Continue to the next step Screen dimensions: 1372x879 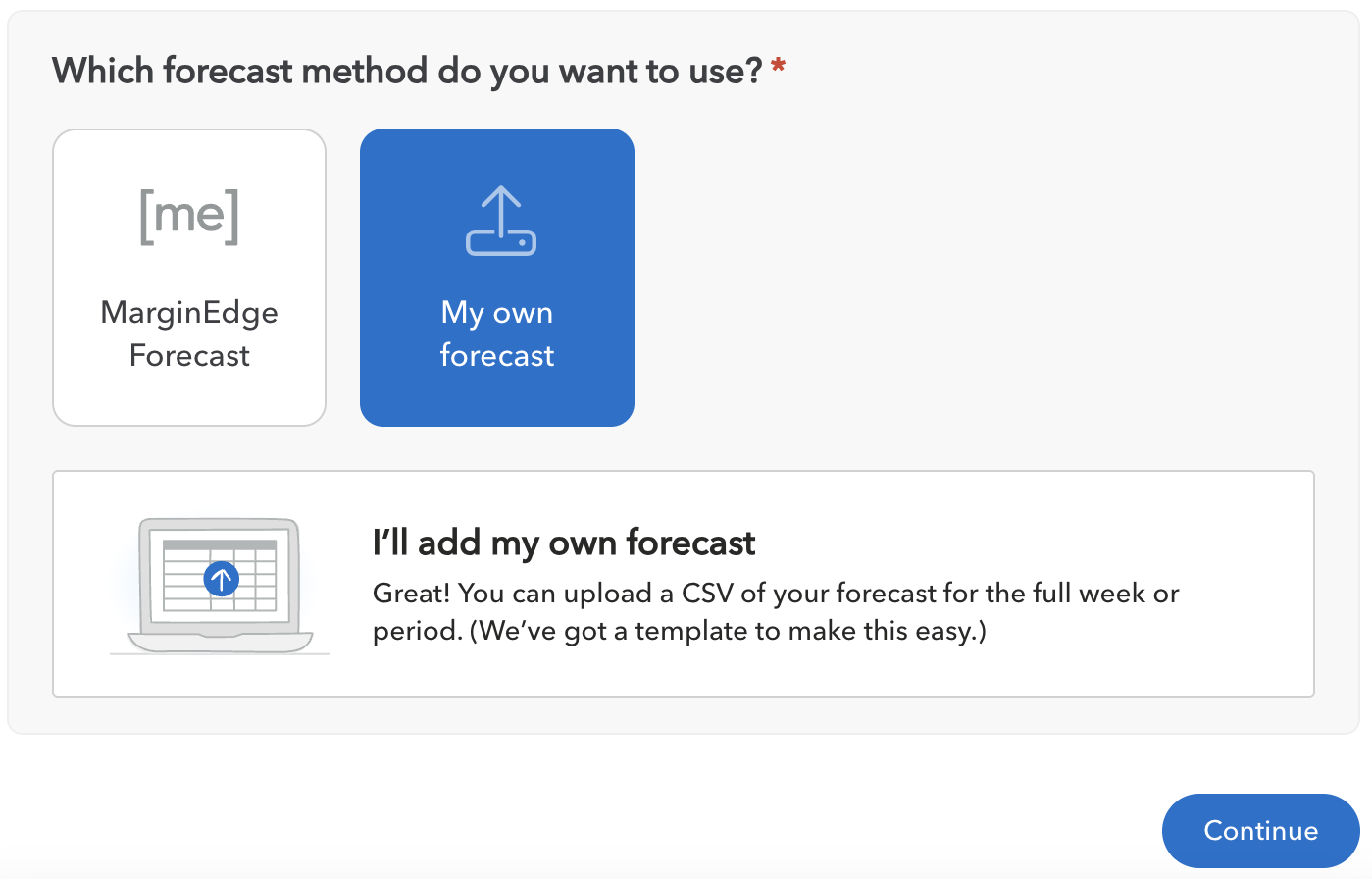coord(1261,831)
